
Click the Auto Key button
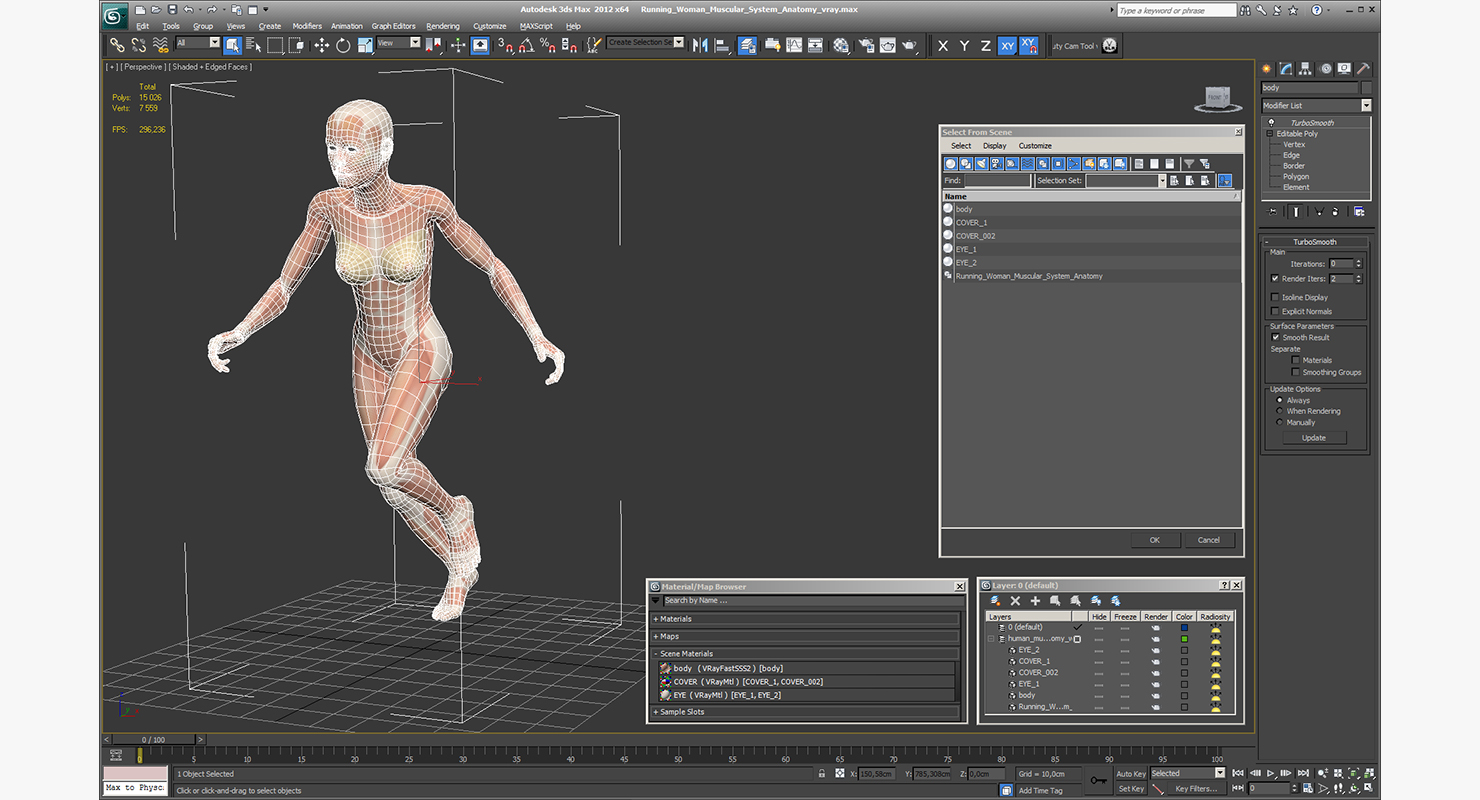click(1131, 774)
